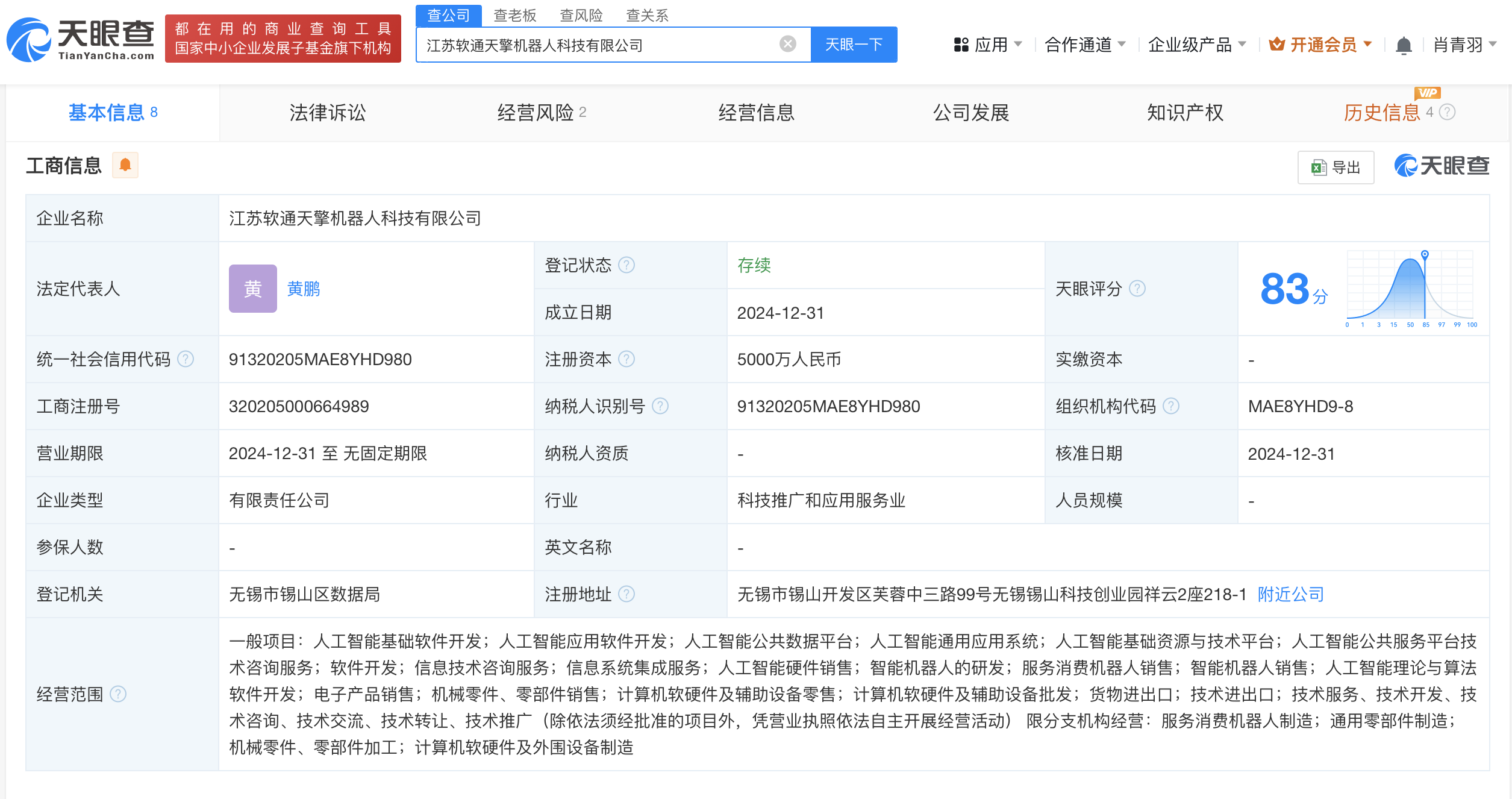Click credit code 91320205MAE8YHD980 in 统一社会信用代码 row
1512x799 pixels.
point(320,360)
